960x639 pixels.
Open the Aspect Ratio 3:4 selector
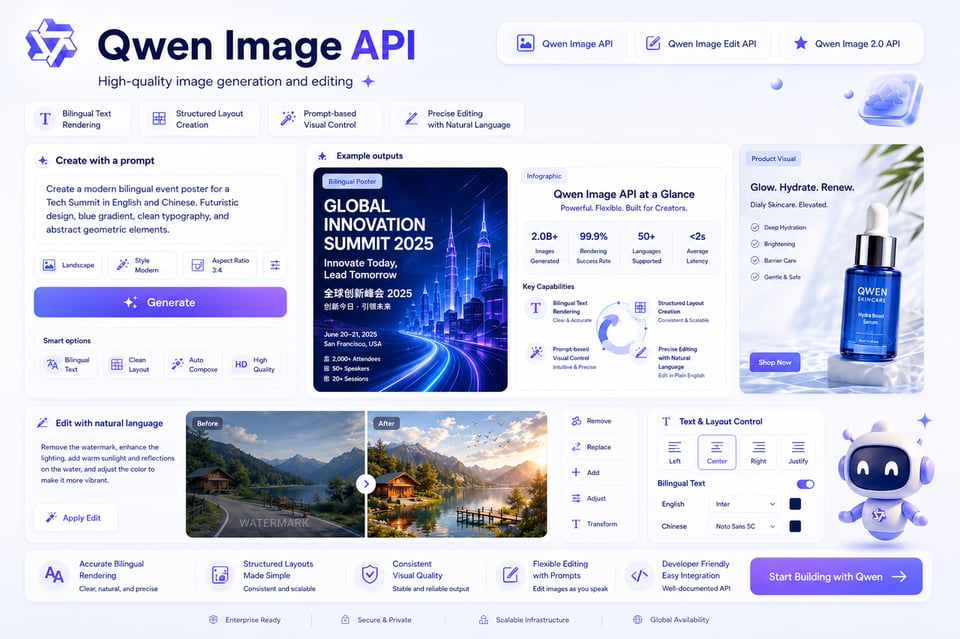tap(220, 265)
